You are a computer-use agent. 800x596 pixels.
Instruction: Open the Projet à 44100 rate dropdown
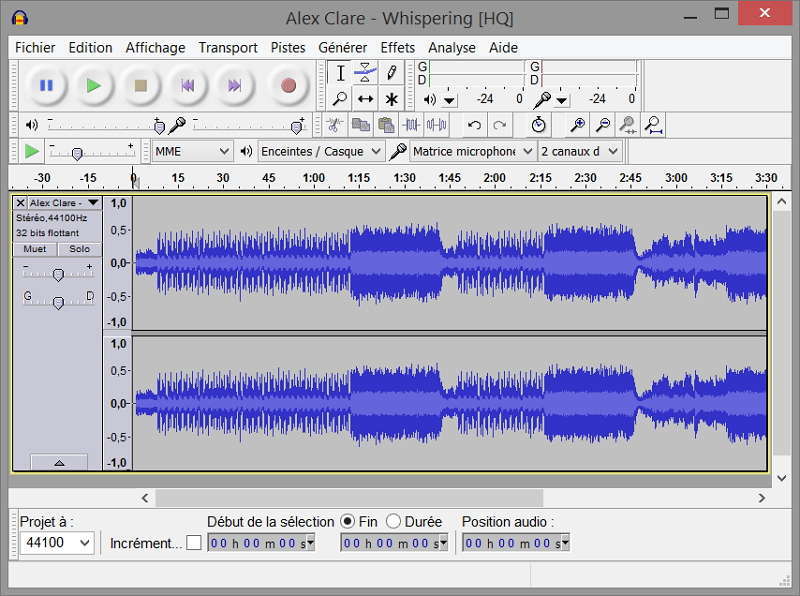click(x=57, y=542)
